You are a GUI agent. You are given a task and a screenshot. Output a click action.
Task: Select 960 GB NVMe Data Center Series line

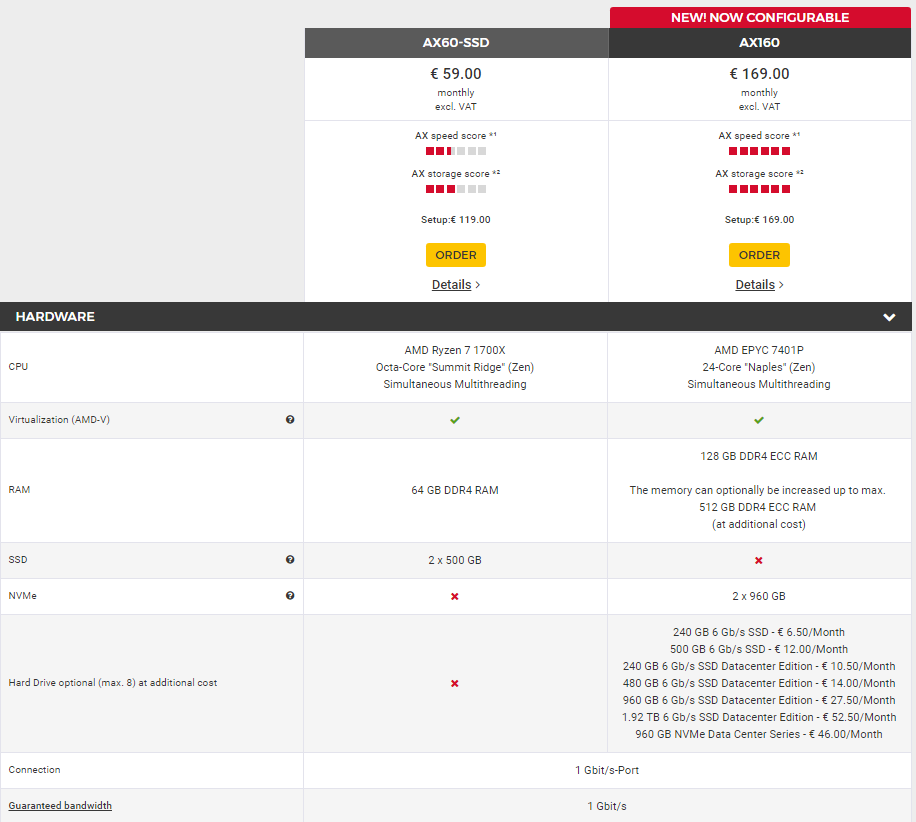[x=759, y=734]
